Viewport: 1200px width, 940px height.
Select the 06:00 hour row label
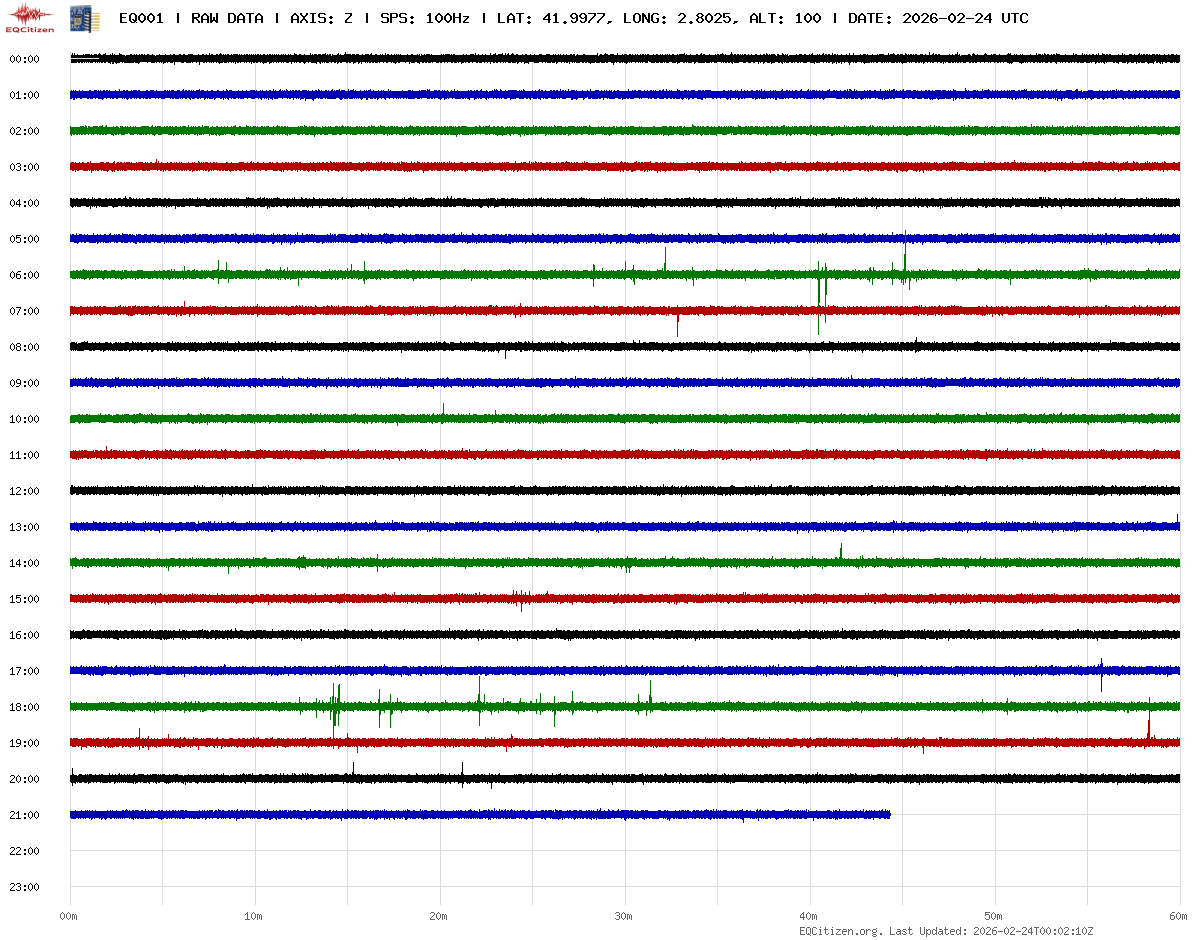coord(24,275)
